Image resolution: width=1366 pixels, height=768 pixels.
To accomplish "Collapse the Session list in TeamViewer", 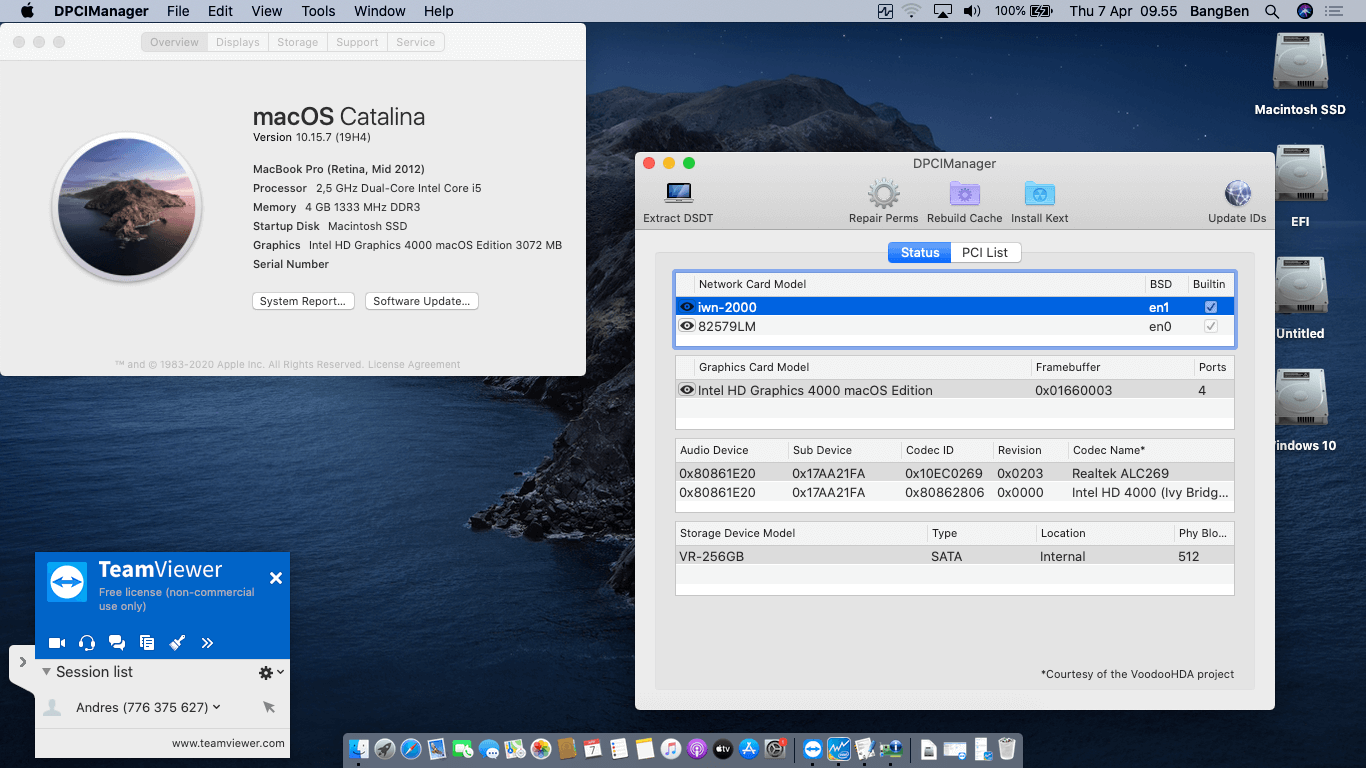I will point(46,672).
